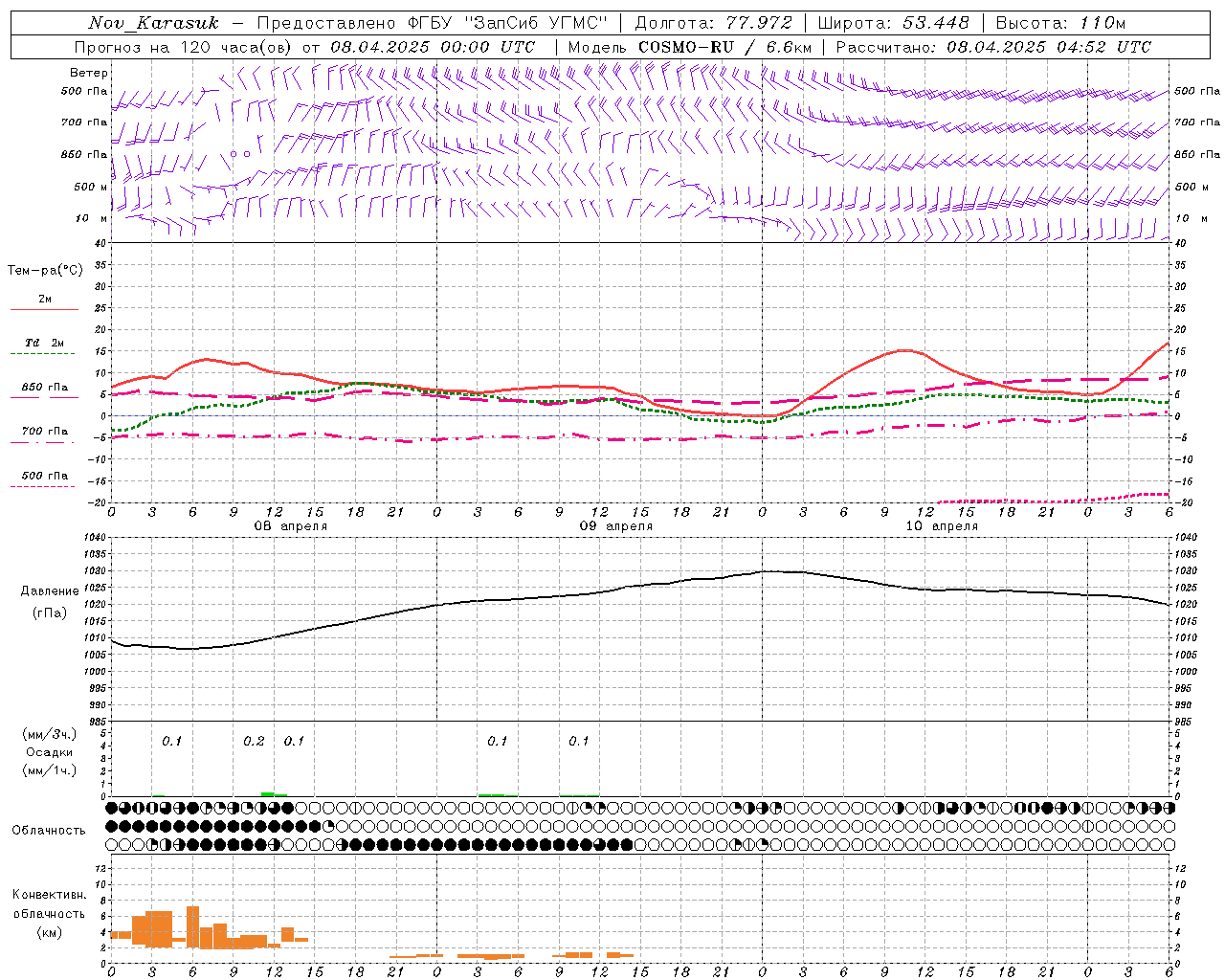
Task: Click the Долгота: 77.972 value
Action: pyautogui.click(x=713, y=23)
